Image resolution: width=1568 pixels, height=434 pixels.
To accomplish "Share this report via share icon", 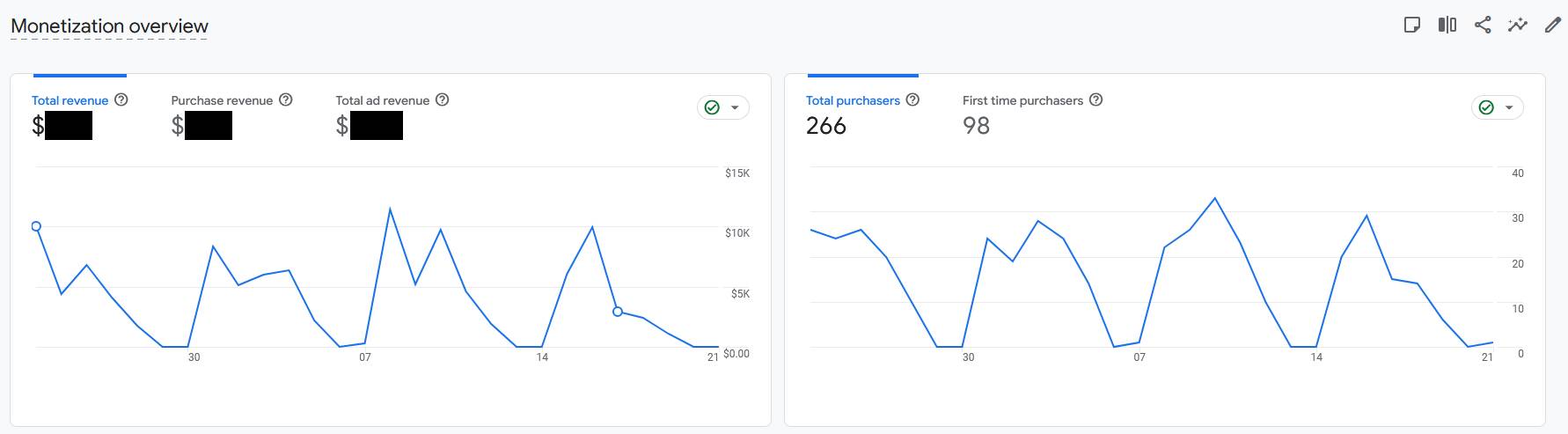I will point(1483,25).
